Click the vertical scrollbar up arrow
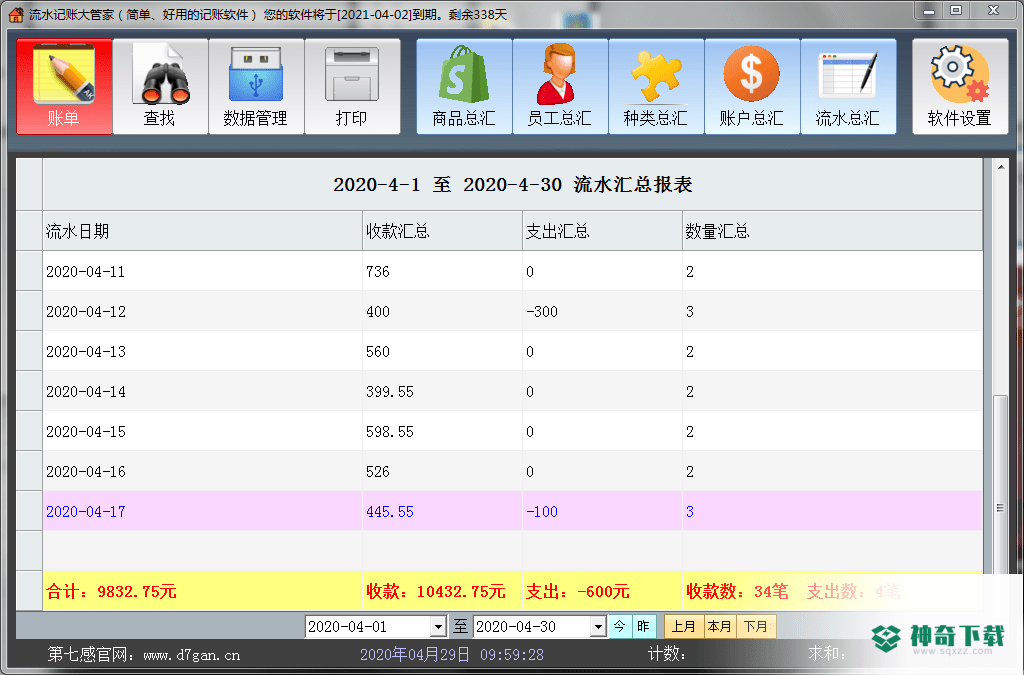 coord(1000,167)
